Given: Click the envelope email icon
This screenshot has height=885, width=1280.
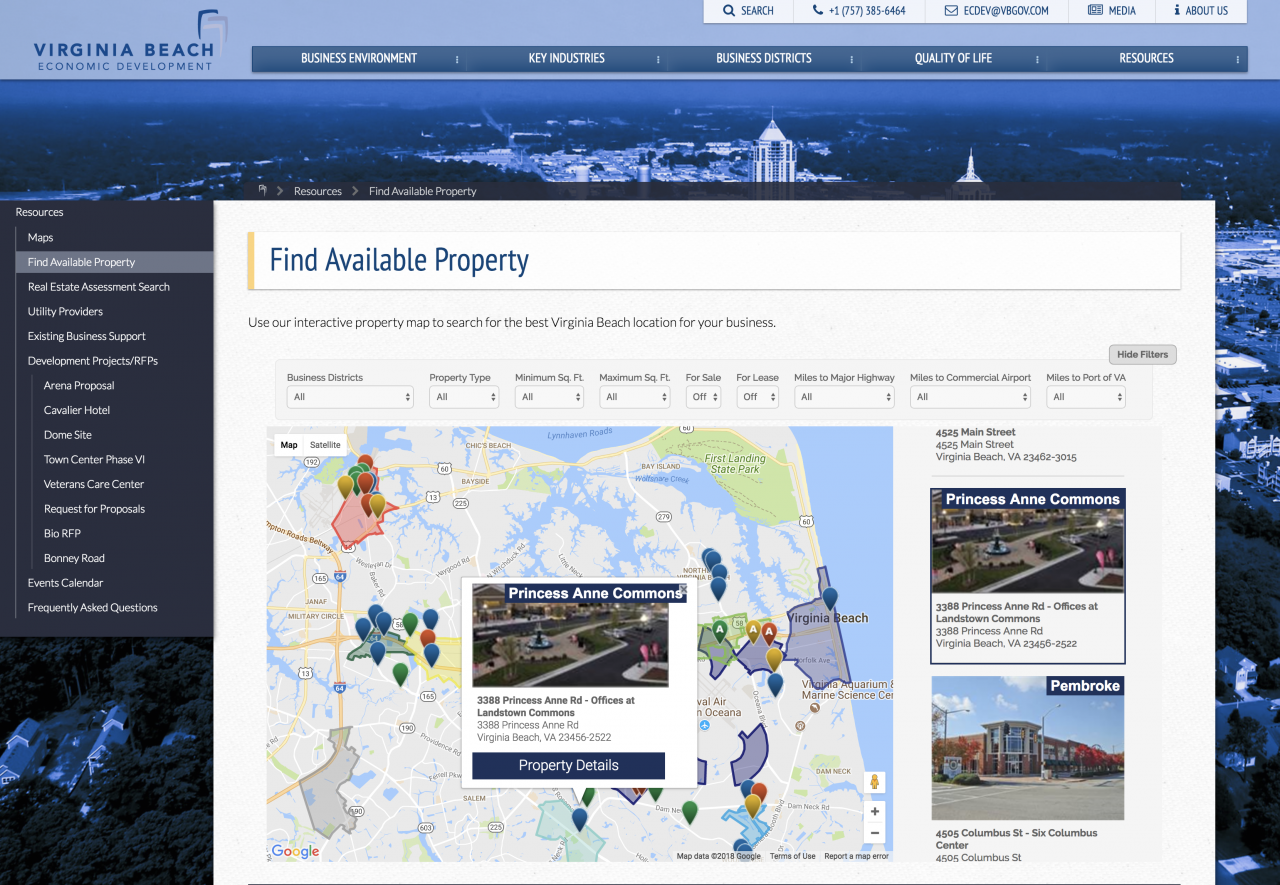Looking at the screenshot, I should [x=951, y=11].
